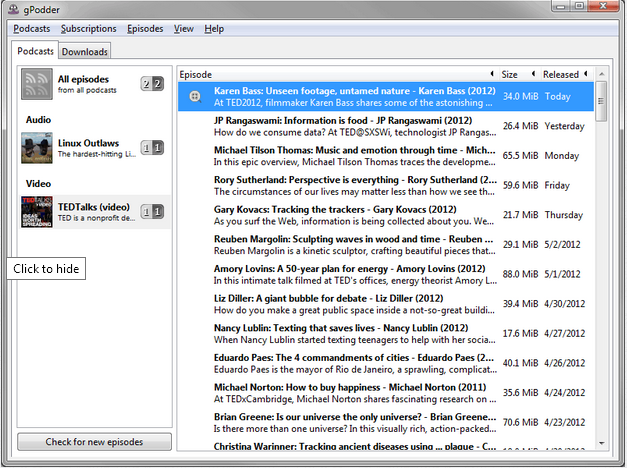
Task: Select the Brian Greene: only universe episode
Action: point(386,422)
